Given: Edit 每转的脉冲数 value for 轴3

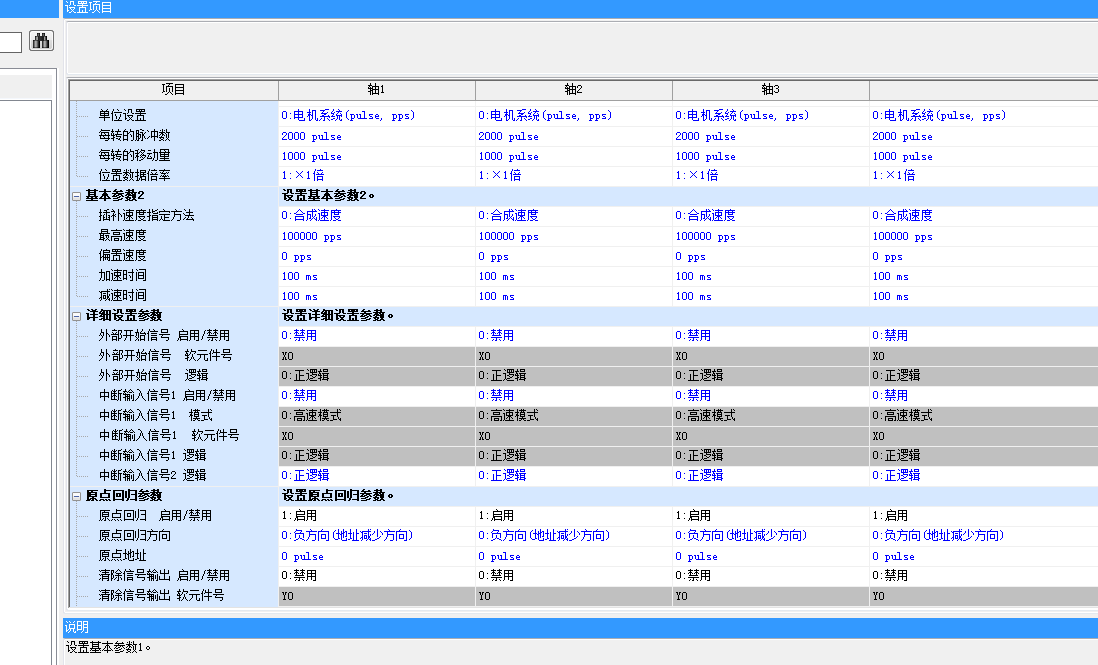Looking at the screenshot, I should 770,136.
